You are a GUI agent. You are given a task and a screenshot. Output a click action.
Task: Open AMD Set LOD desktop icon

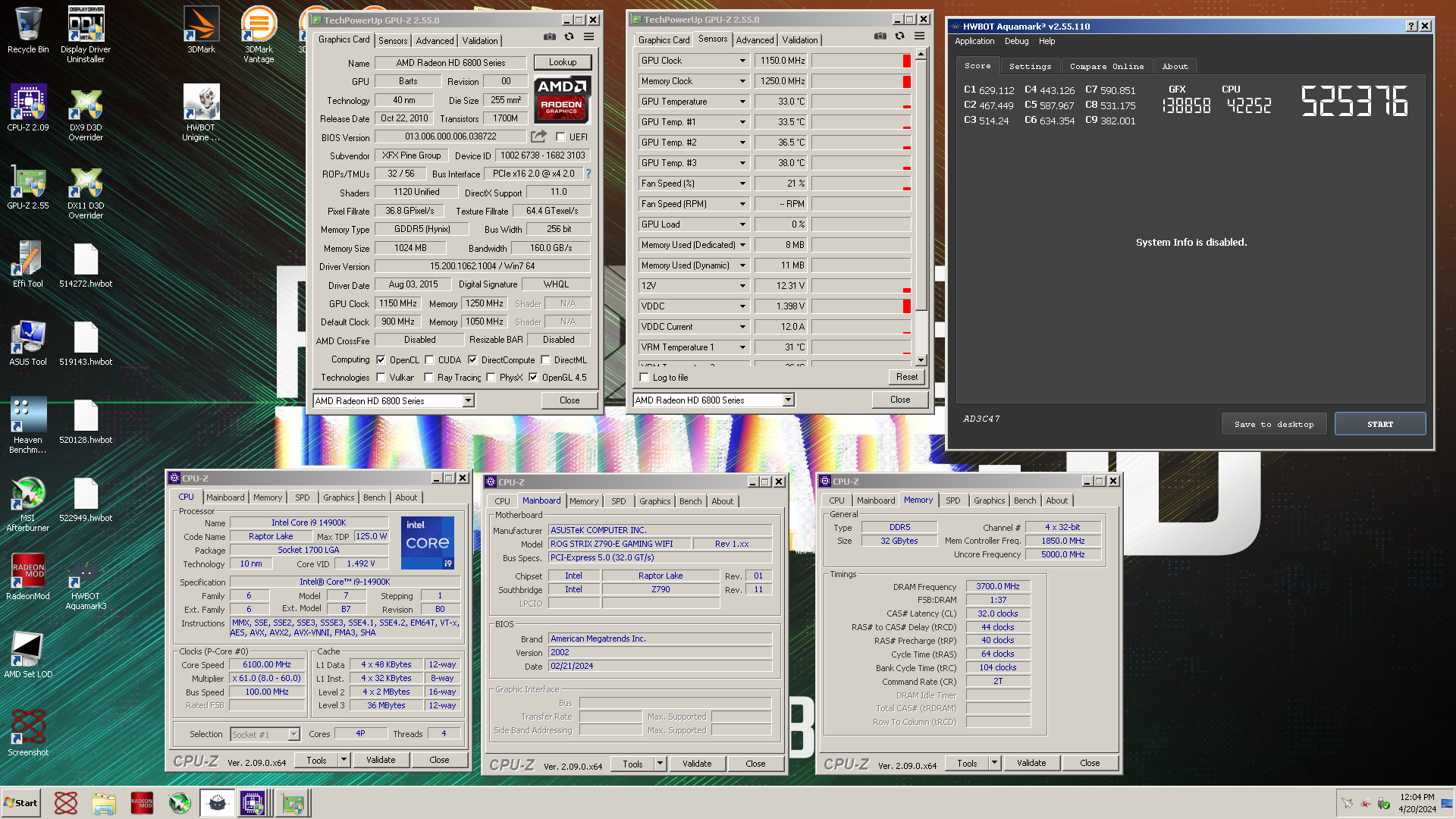[28, 654]
